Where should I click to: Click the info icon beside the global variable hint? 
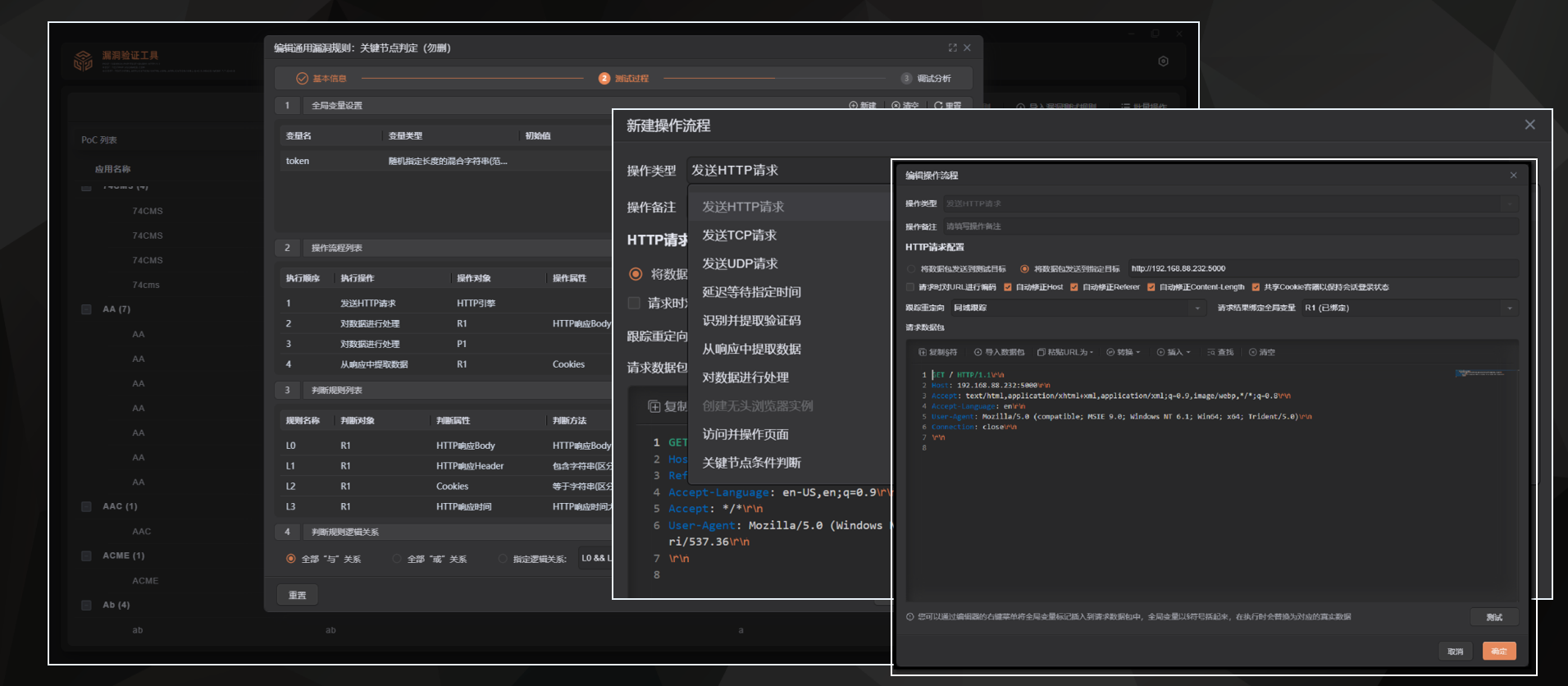910,617
